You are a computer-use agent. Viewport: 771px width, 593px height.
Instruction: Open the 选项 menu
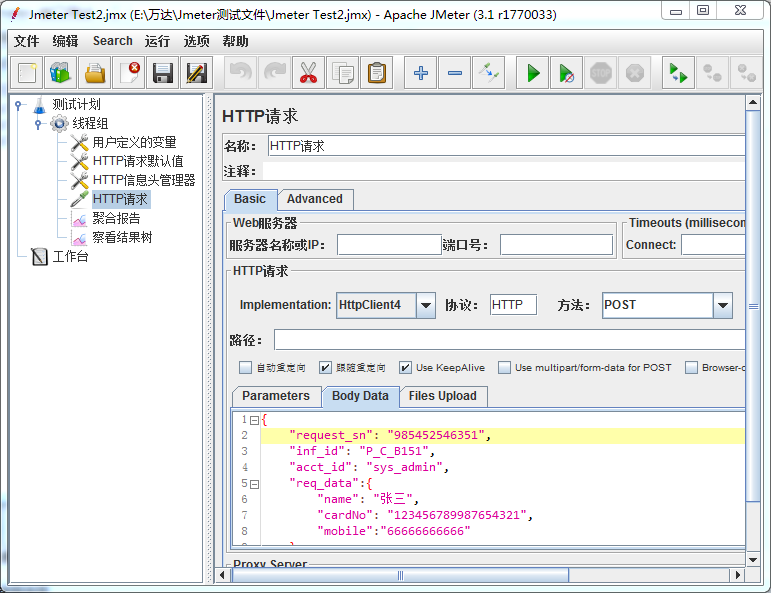[x=196, y=41]
